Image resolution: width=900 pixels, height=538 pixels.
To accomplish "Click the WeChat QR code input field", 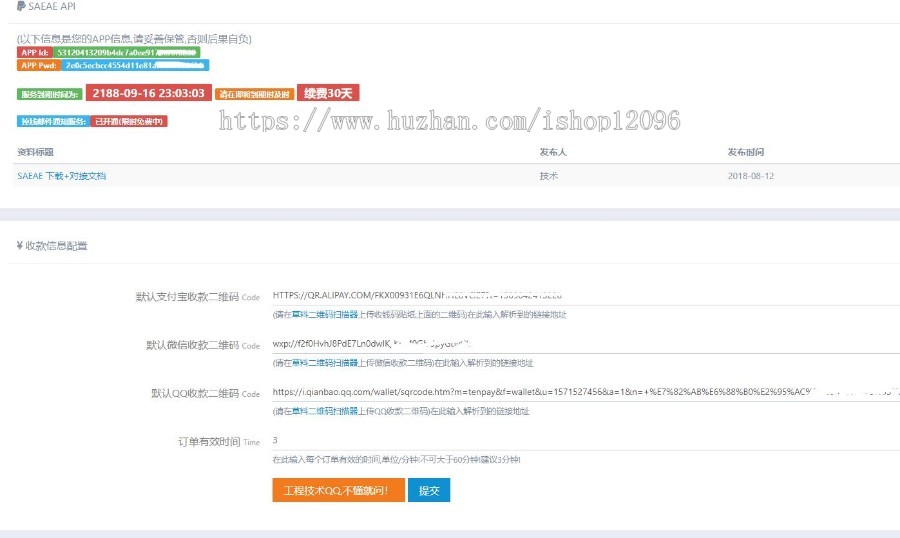I will point(585,344).
